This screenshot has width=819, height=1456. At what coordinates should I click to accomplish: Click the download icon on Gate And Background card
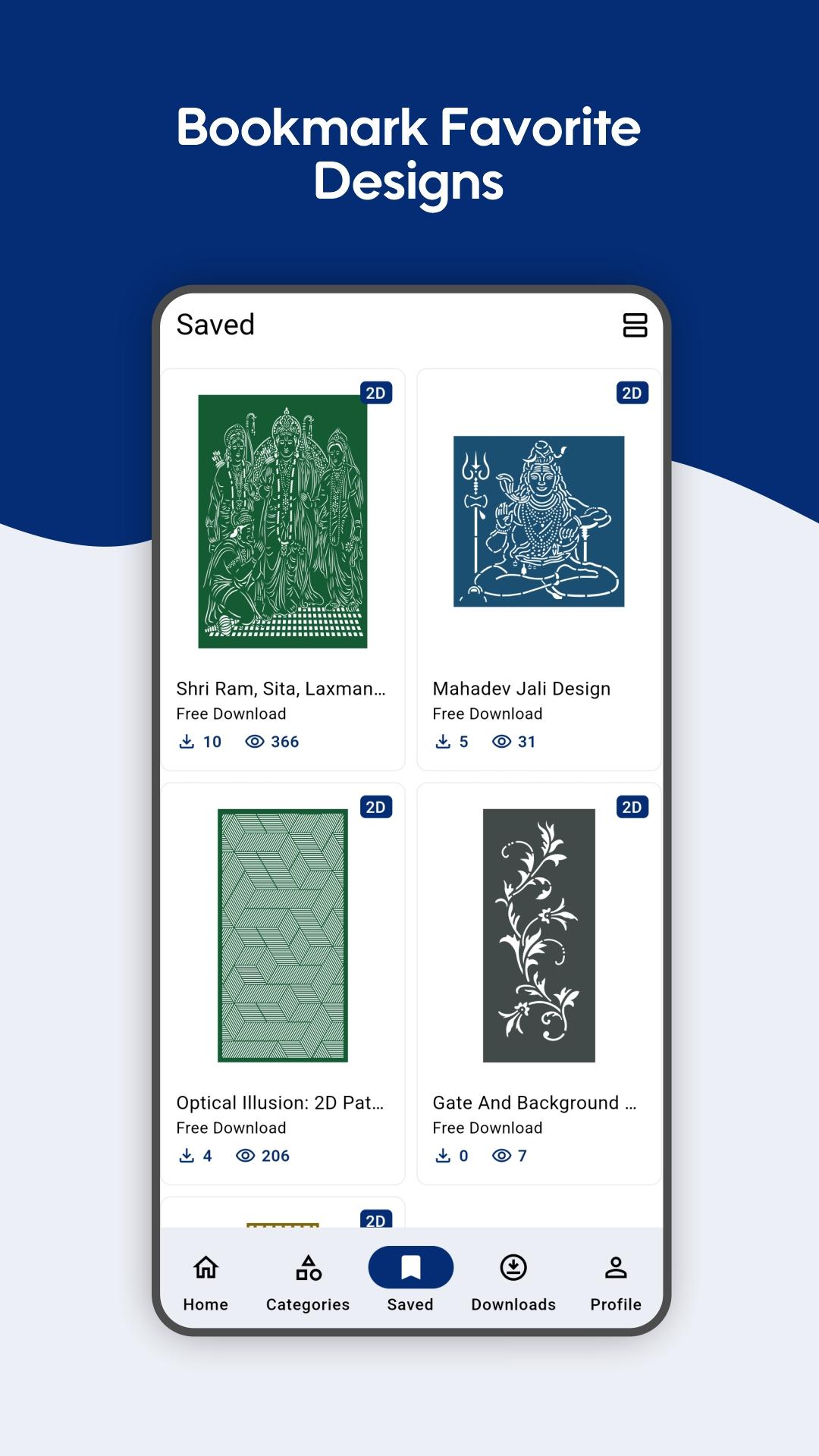443,1156
